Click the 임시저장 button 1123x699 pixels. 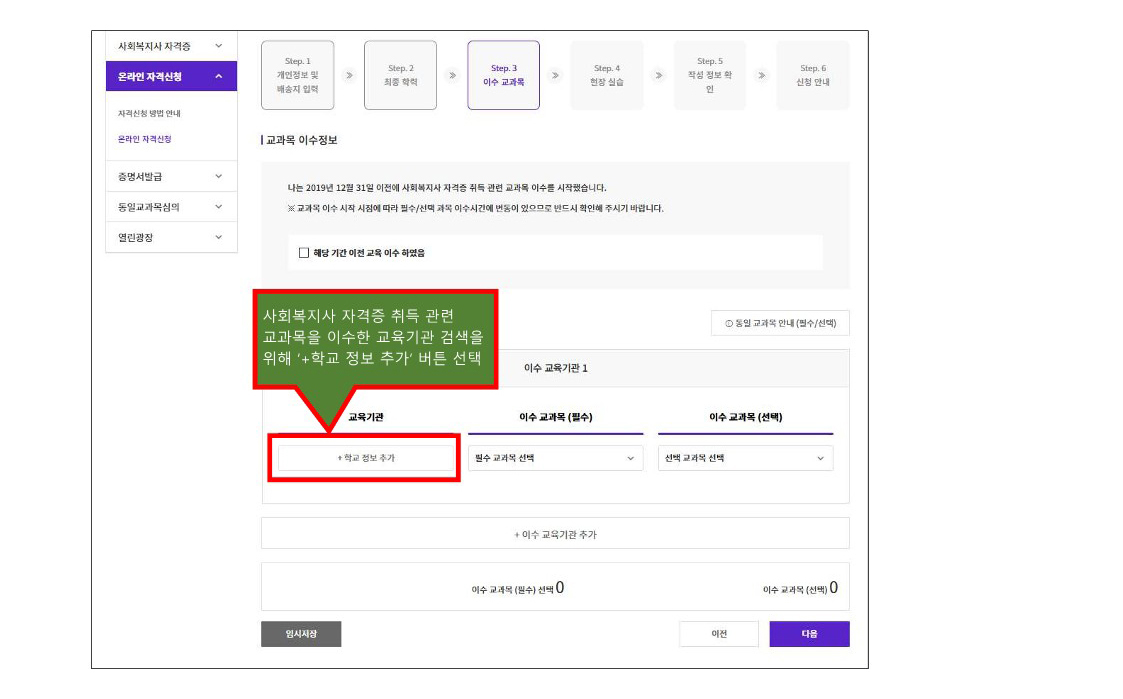coord(301,634)
